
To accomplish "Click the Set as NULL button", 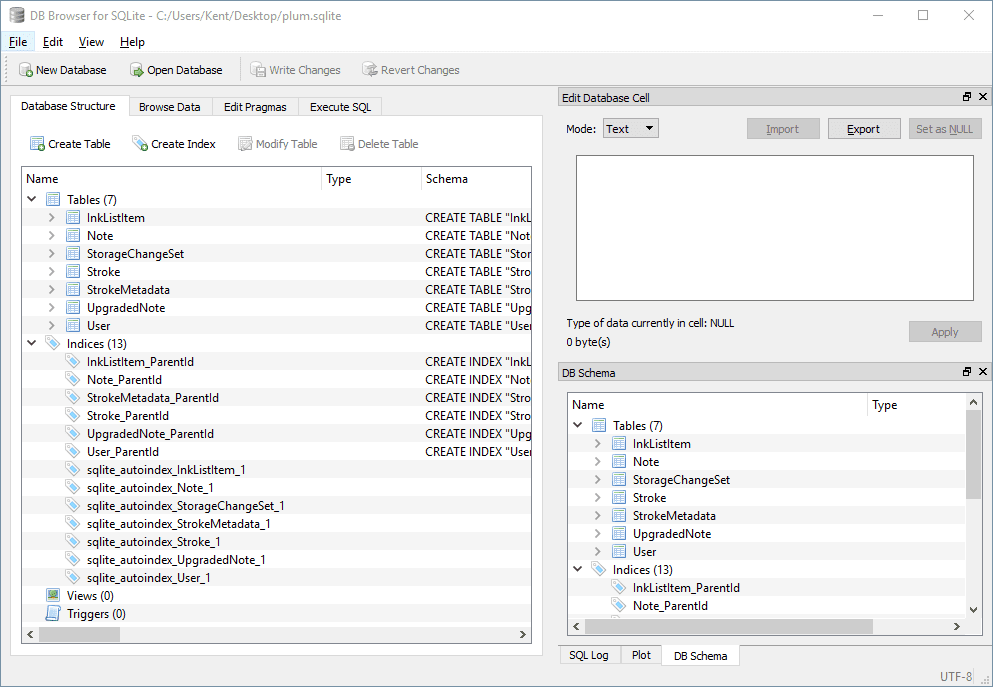I will click(x=945, y=129).
